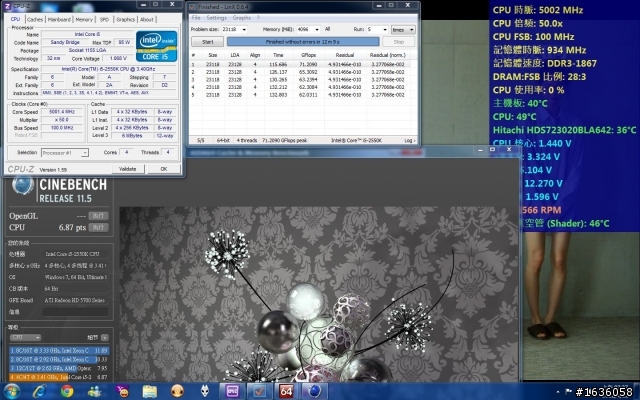
Task: Click '71.2090 GFlops peak' in LinX status bar
Action: (x=284, y=140)
